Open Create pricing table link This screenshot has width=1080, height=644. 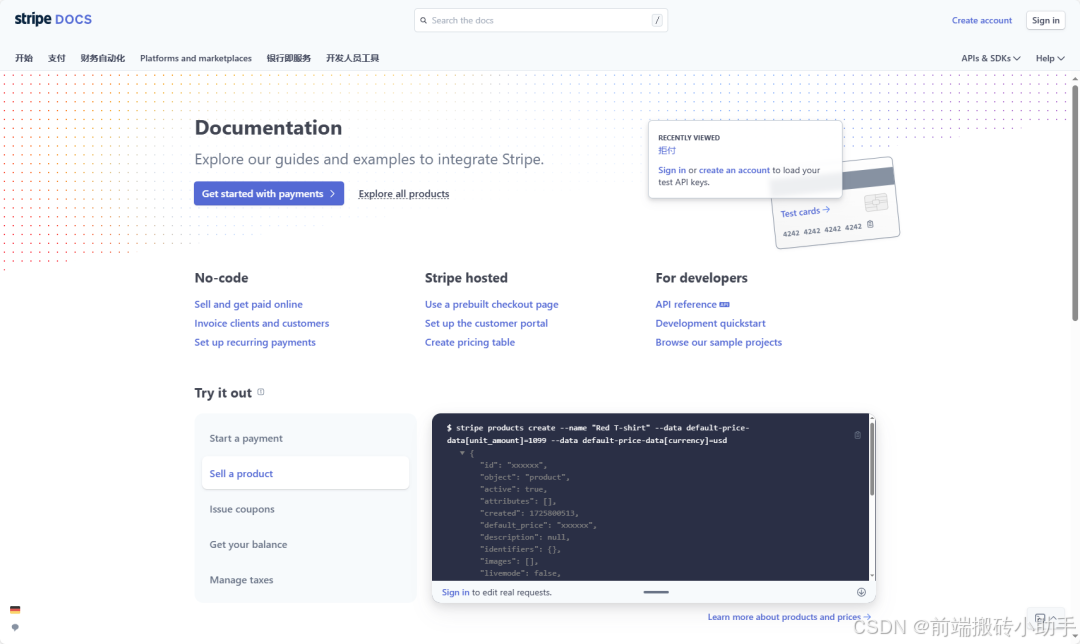pyautogui.click(x=470, y=342)
